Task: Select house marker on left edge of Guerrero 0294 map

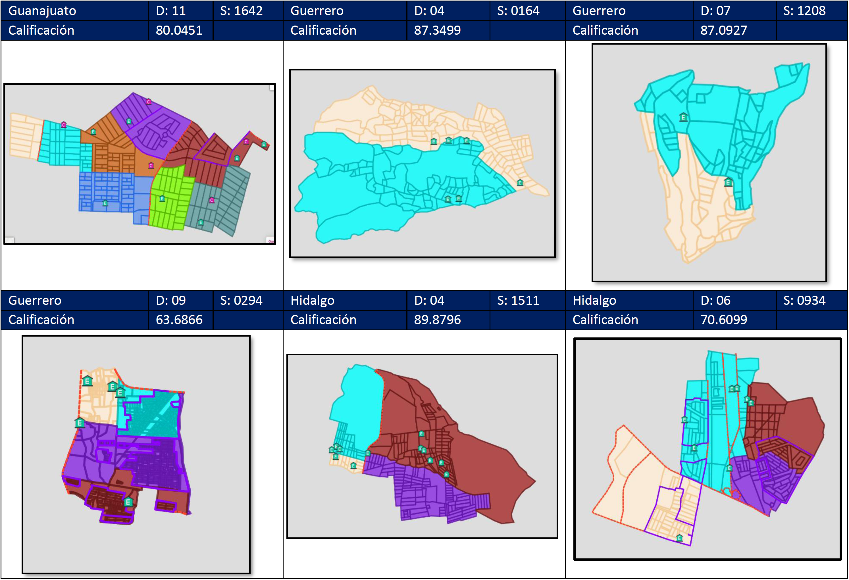Action: pos(79,423)
